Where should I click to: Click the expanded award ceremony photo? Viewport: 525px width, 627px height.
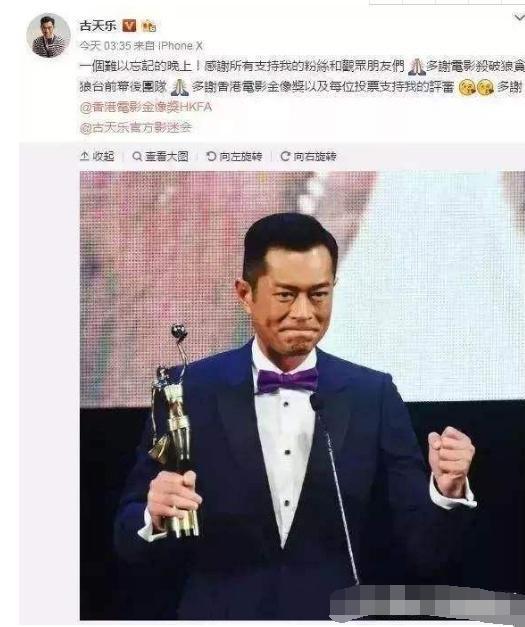tap(302, 395)
